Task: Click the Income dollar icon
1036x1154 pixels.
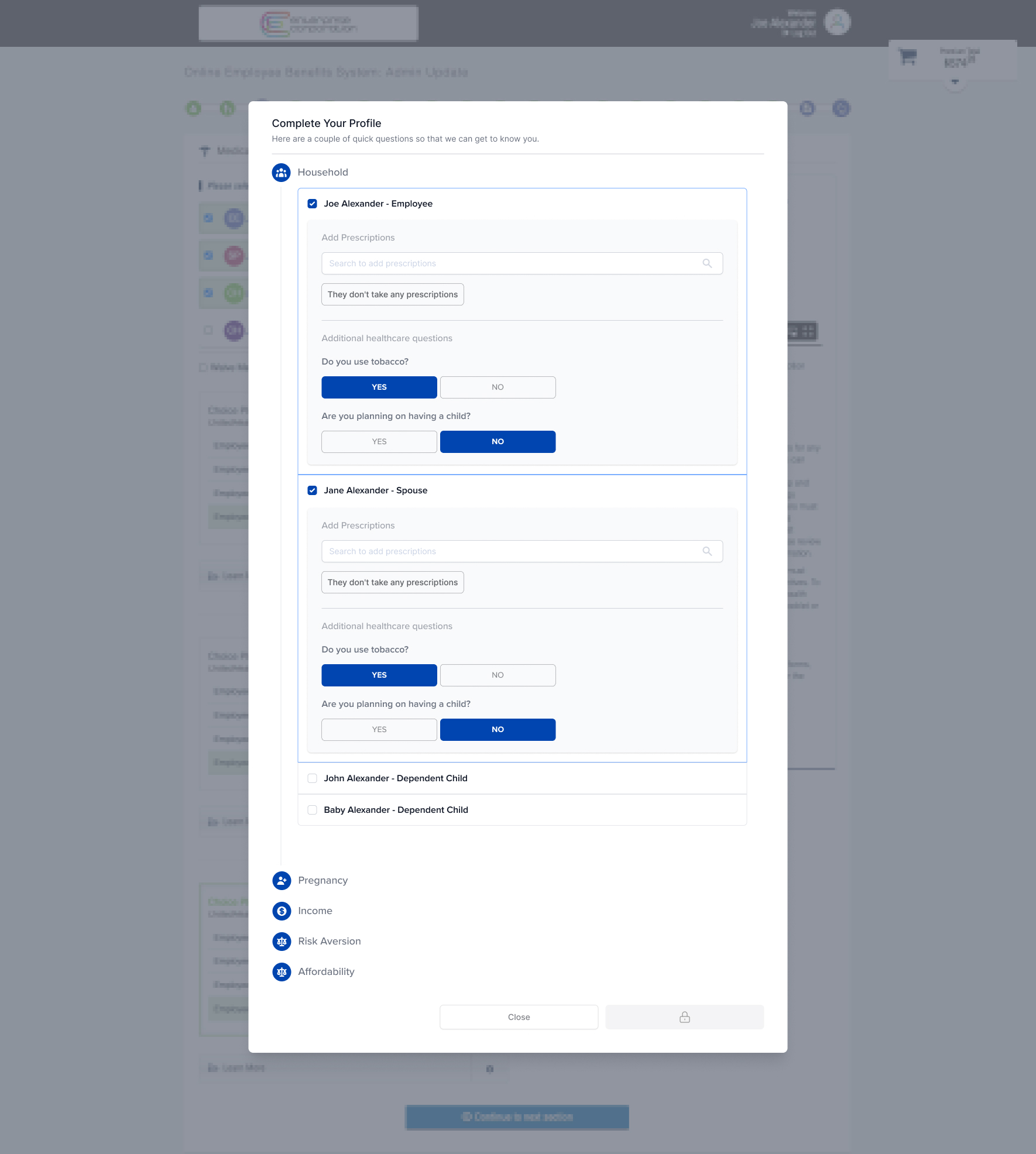Action: [281, 911]
